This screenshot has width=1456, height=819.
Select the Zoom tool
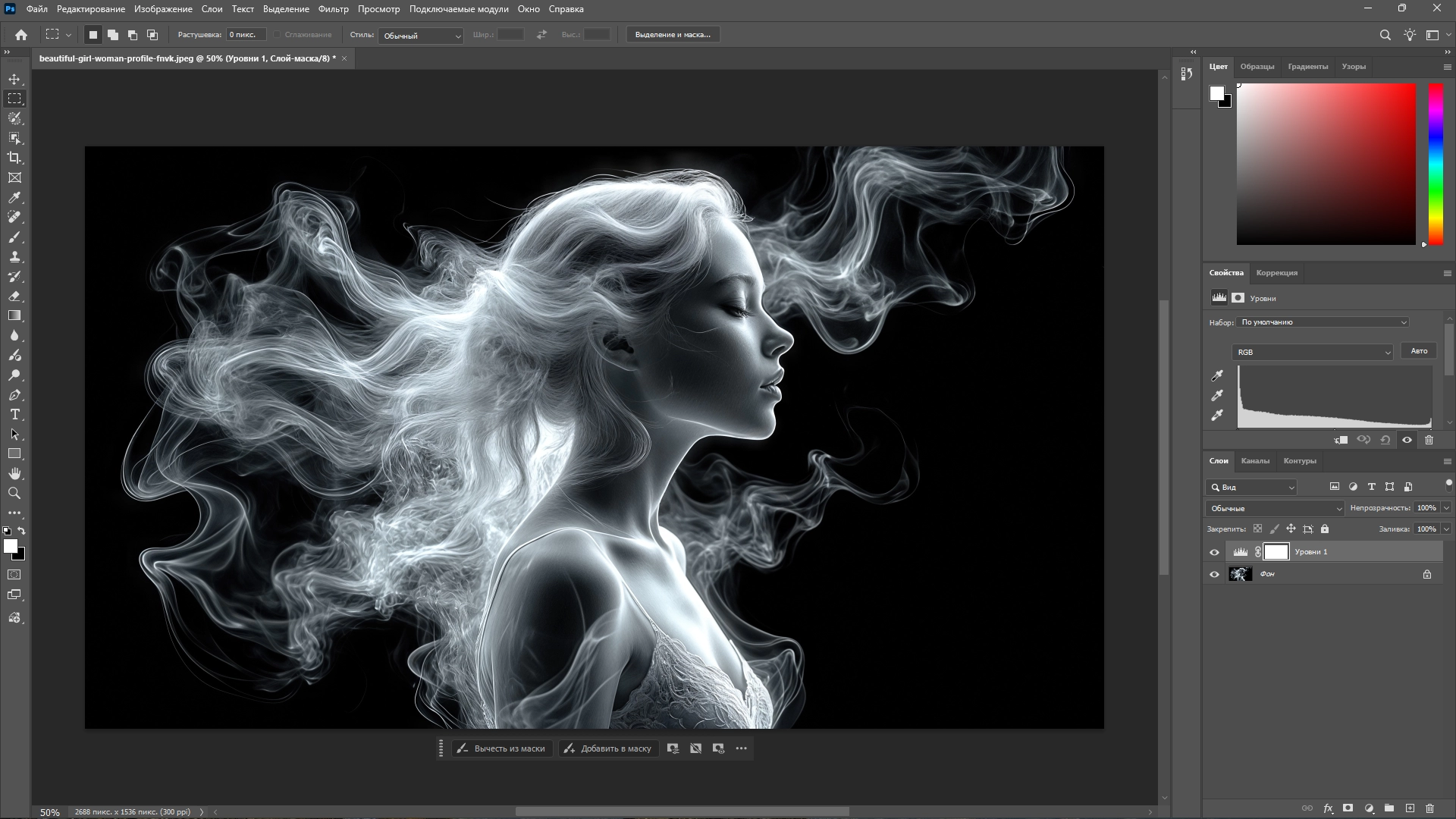coord(14,493)
